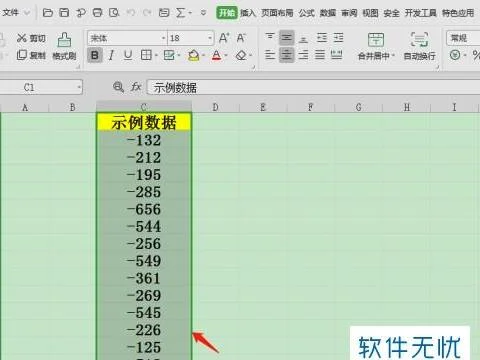Viewport: 480px width, 360px height.
Task: Switch to the 视图 tab
Action: (370, 13)
